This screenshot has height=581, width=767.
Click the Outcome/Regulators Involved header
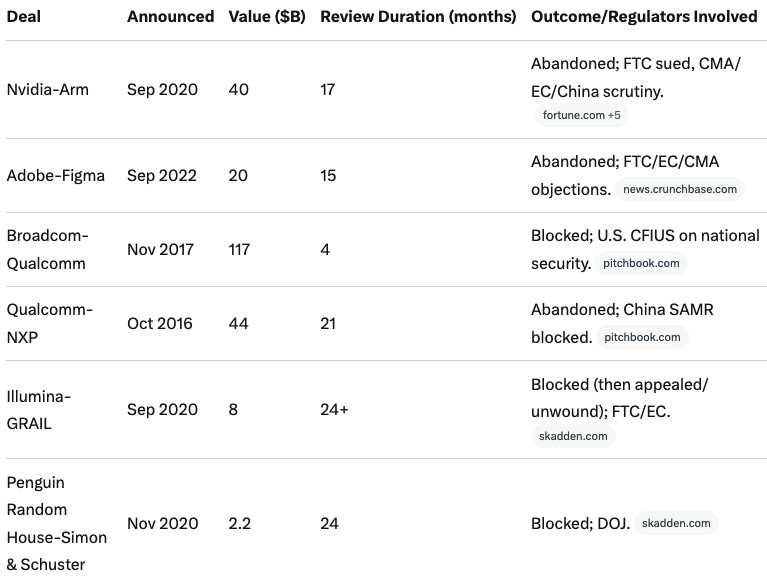tap(644, 17)
